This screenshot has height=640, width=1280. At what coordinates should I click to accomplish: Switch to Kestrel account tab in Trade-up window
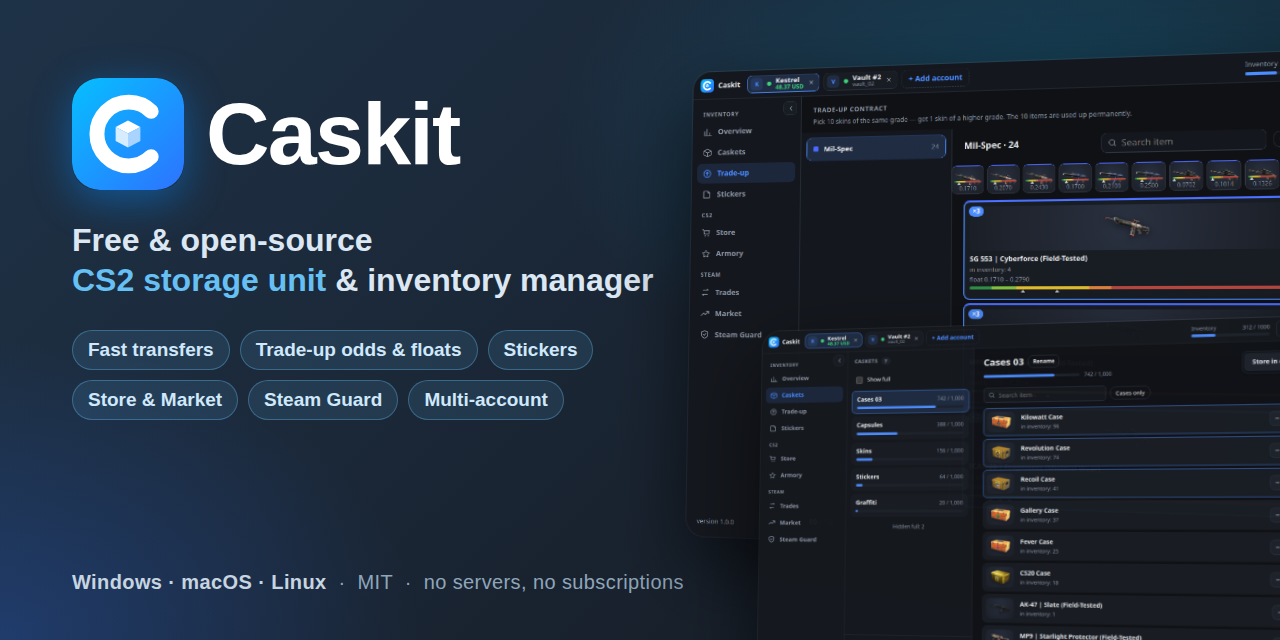(782, 83)
